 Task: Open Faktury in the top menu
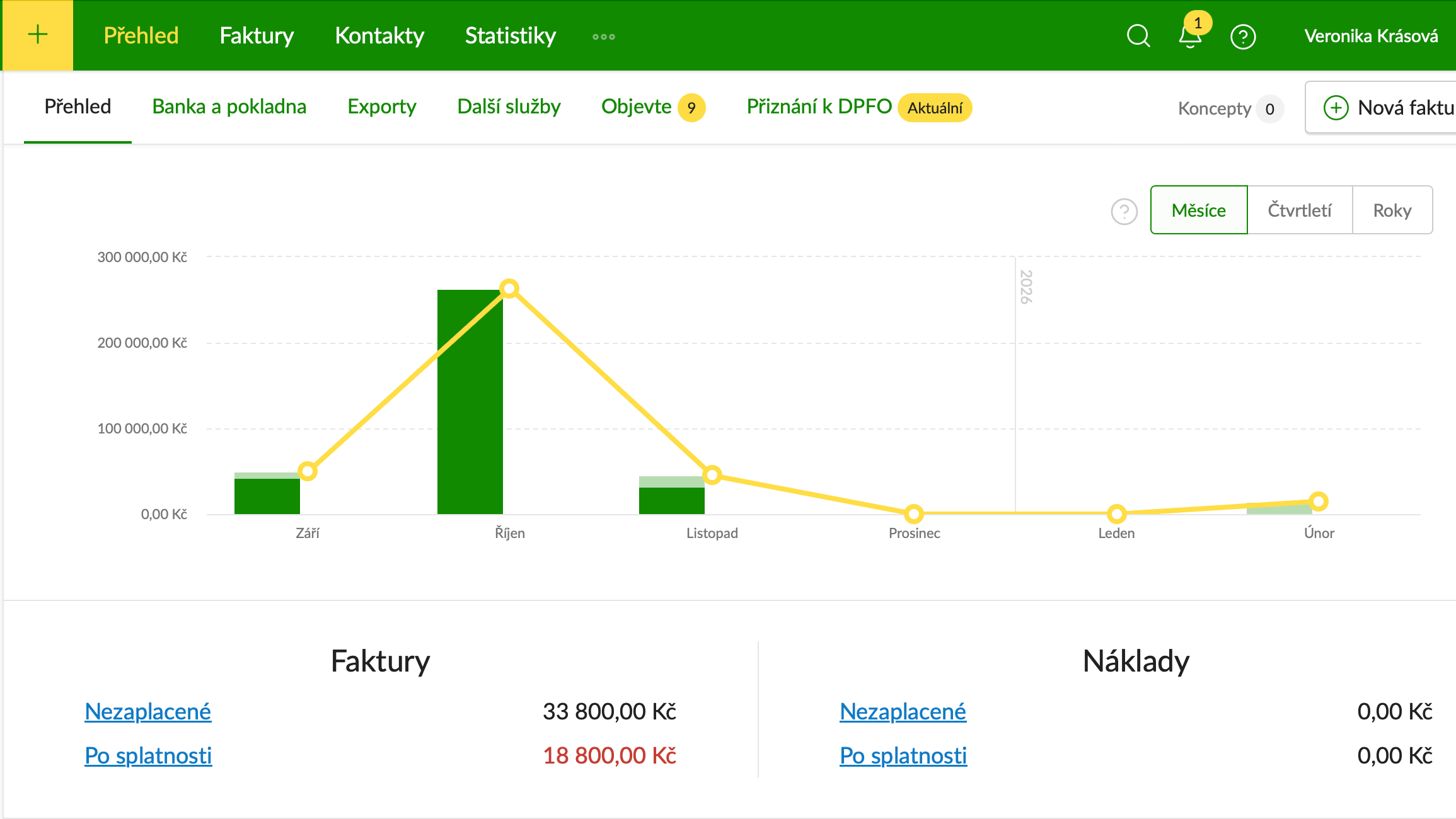tap(257, 36)
